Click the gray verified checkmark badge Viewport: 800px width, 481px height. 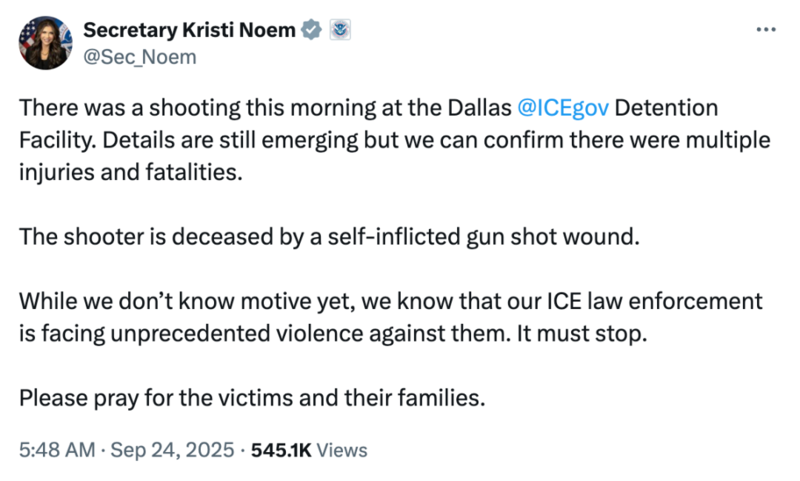pyautogui.click(x=312, y=30)
